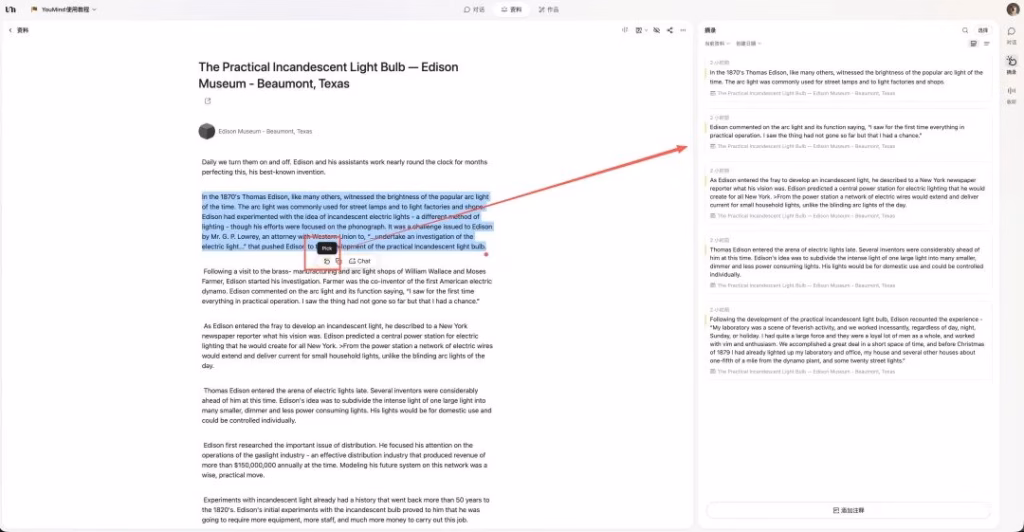
Task: Switch excerpts to list view
Action: pos(987,44)
